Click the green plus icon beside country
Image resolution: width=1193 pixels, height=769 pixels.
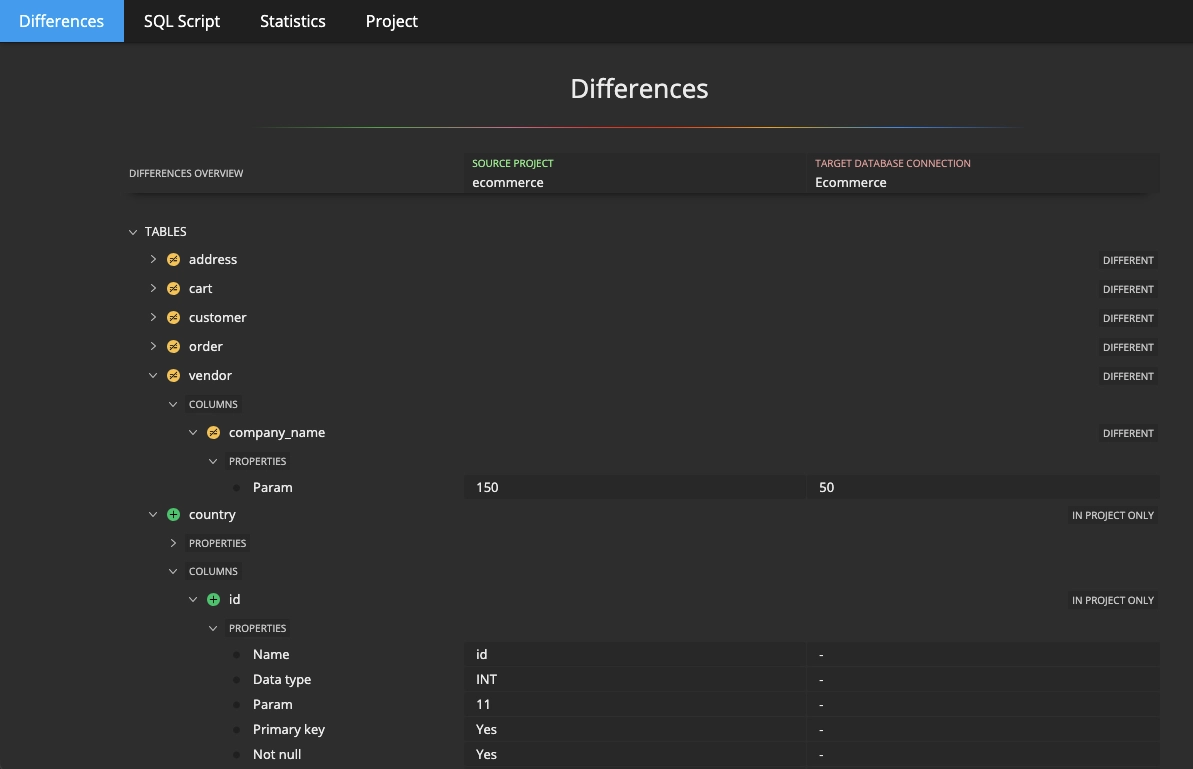173,515
